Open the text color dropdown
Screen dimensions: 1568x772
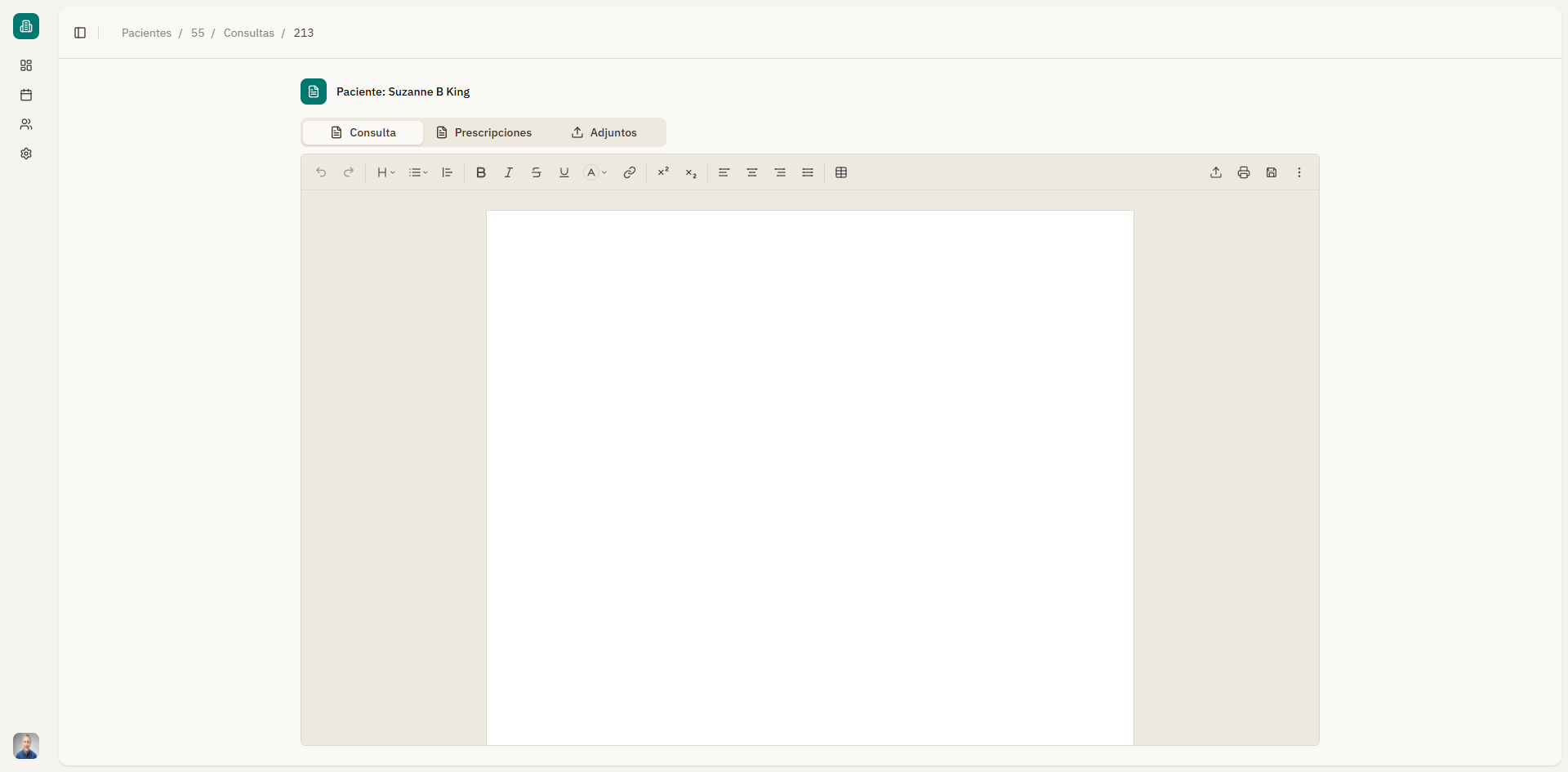(x=595, y=172)
